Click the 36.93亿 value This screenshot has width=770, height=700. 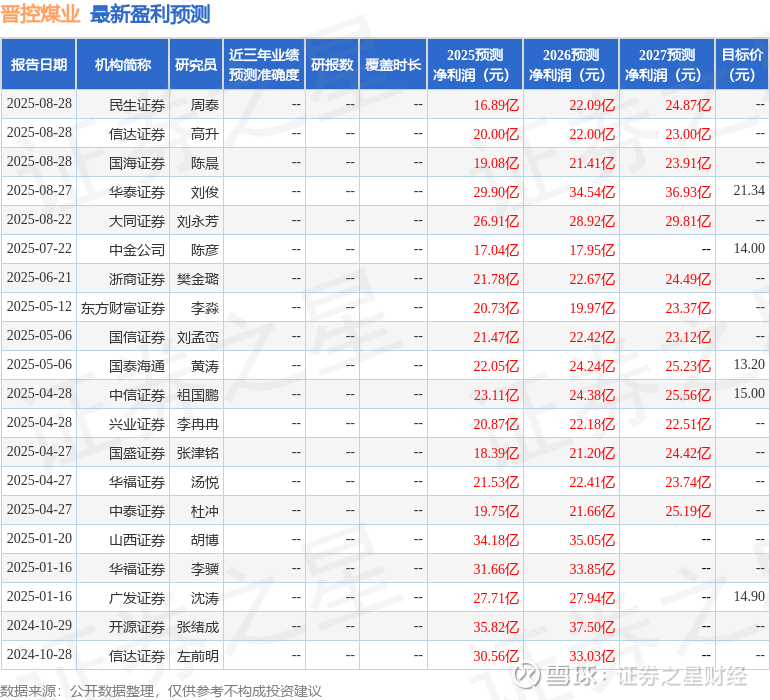(688, 192)
